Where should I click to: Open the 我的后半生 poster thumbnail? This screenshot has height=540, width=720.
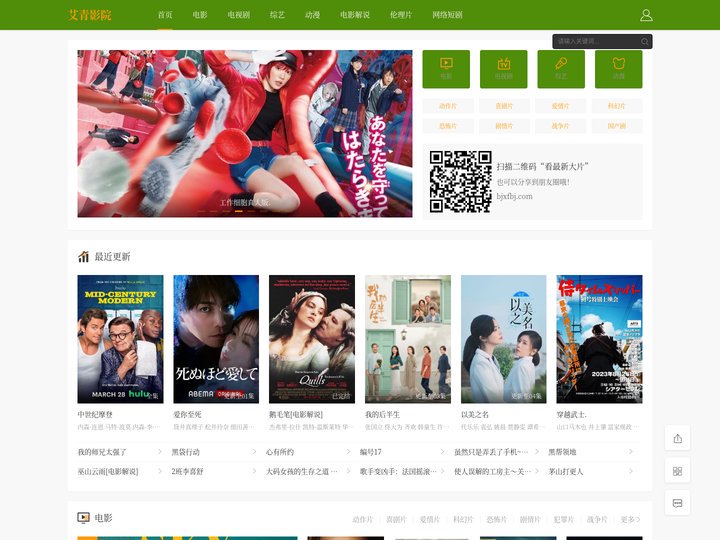408,339
